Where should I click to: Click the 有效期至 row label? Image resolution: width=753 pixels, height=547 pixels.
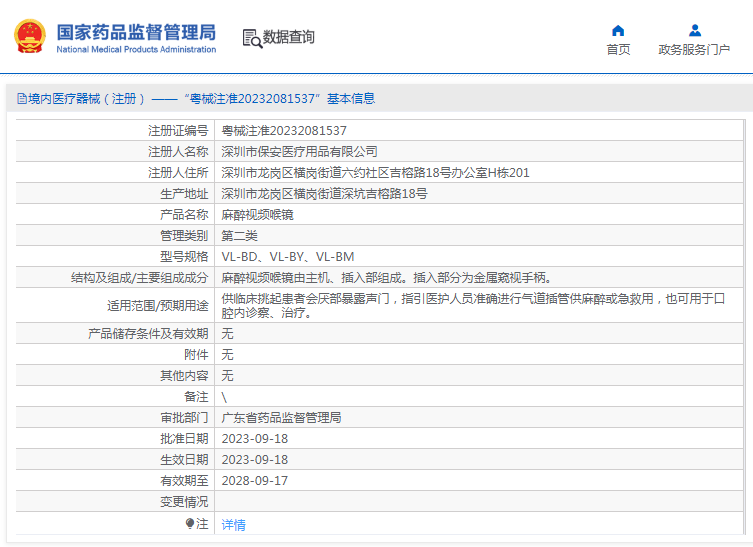(x=184, y=481)
